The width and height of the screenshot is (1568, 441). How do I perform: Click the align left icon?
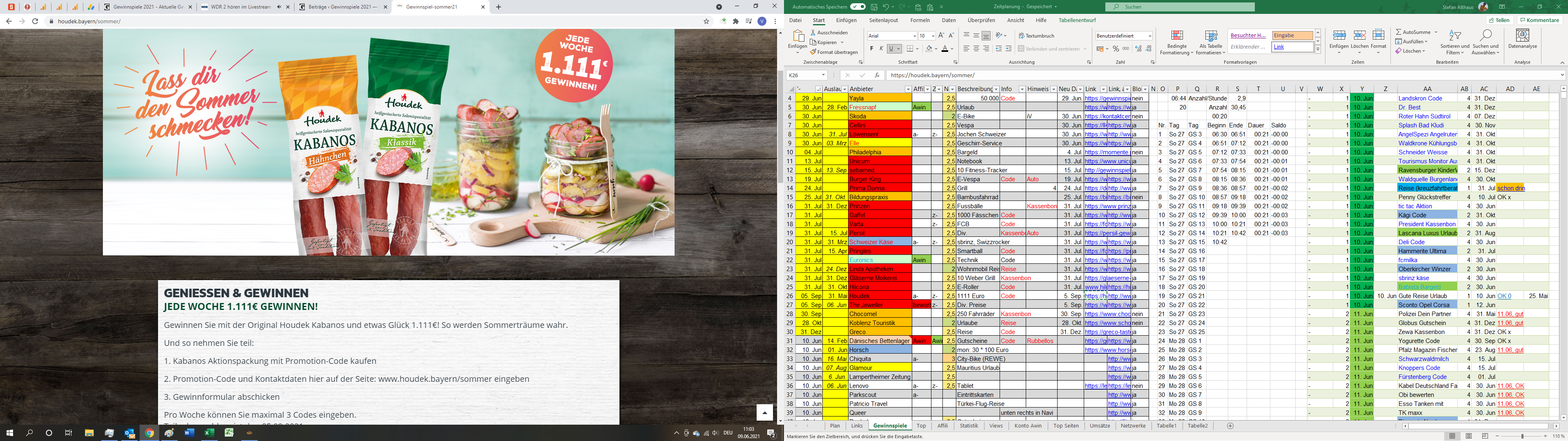click(x=967, y=49)
